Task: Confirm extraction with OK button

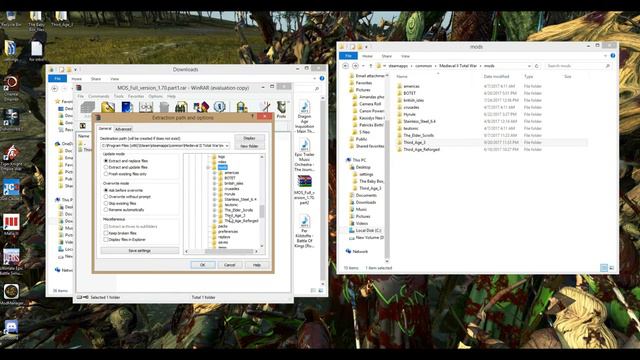Action: [x=203, y=265]
